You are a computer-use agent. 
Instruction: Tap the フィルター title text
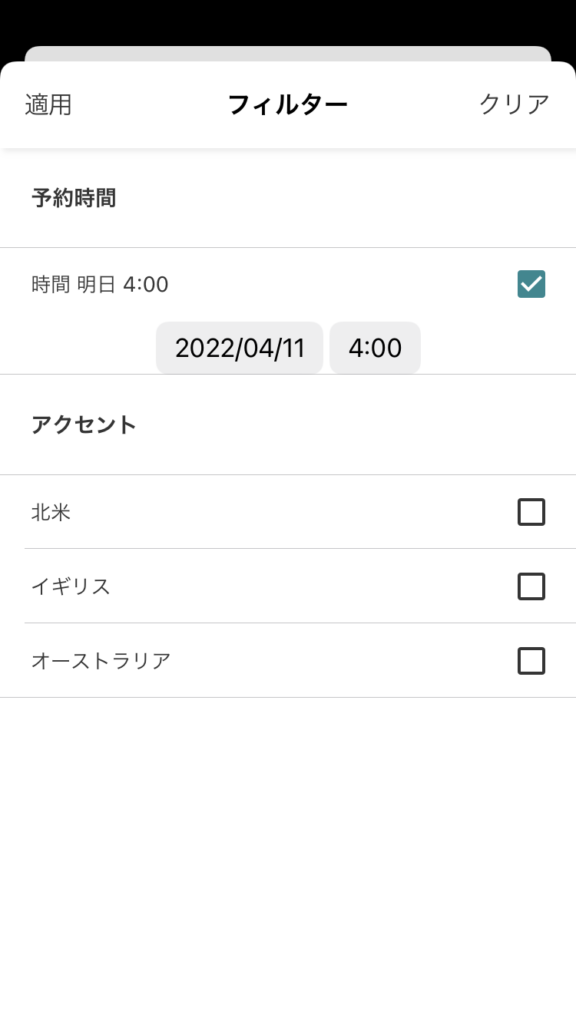(x=287, y=104)
